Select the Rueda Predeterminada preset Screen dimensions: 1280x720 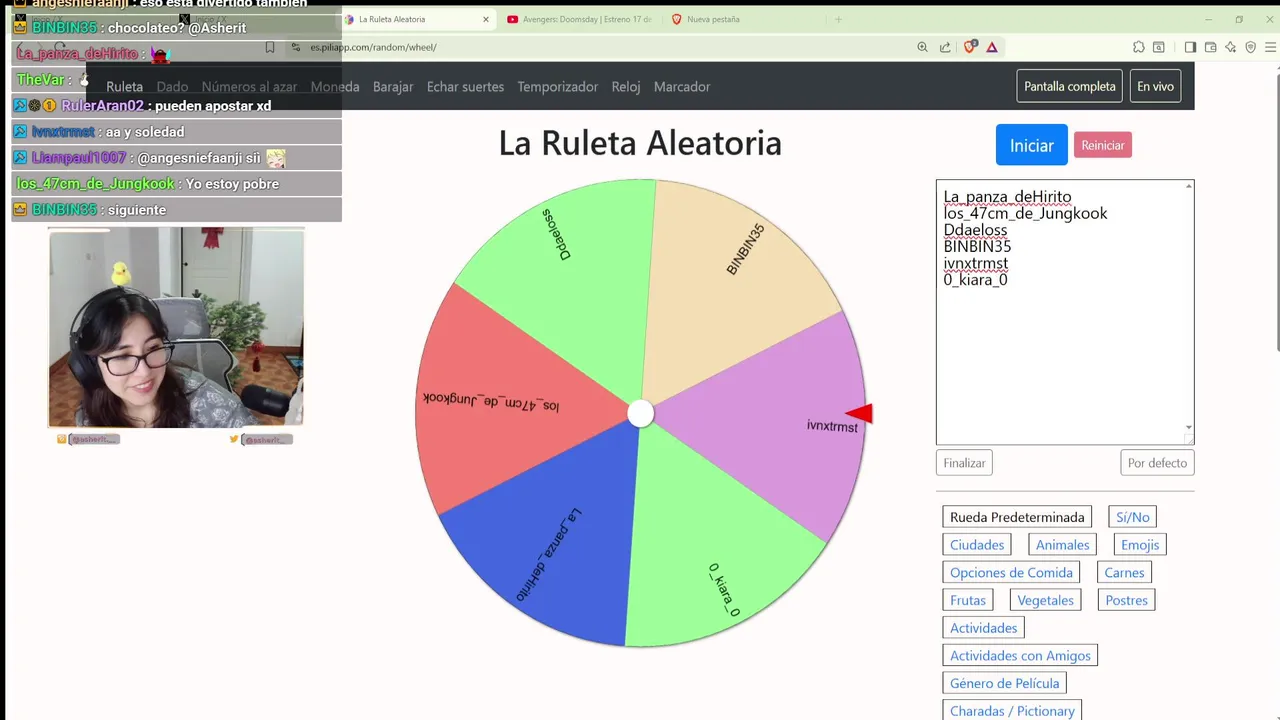[1017, 517]
